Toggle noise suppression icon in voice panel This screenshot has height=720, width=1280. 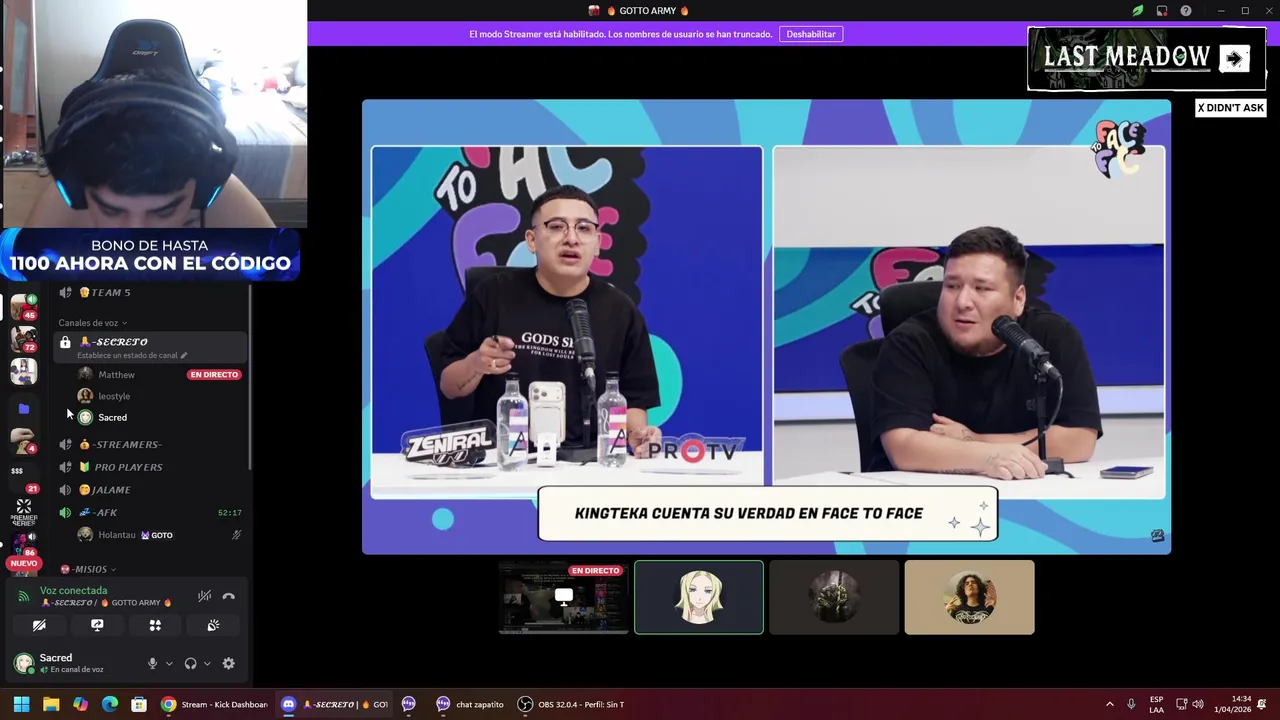(x=204, y=596)
